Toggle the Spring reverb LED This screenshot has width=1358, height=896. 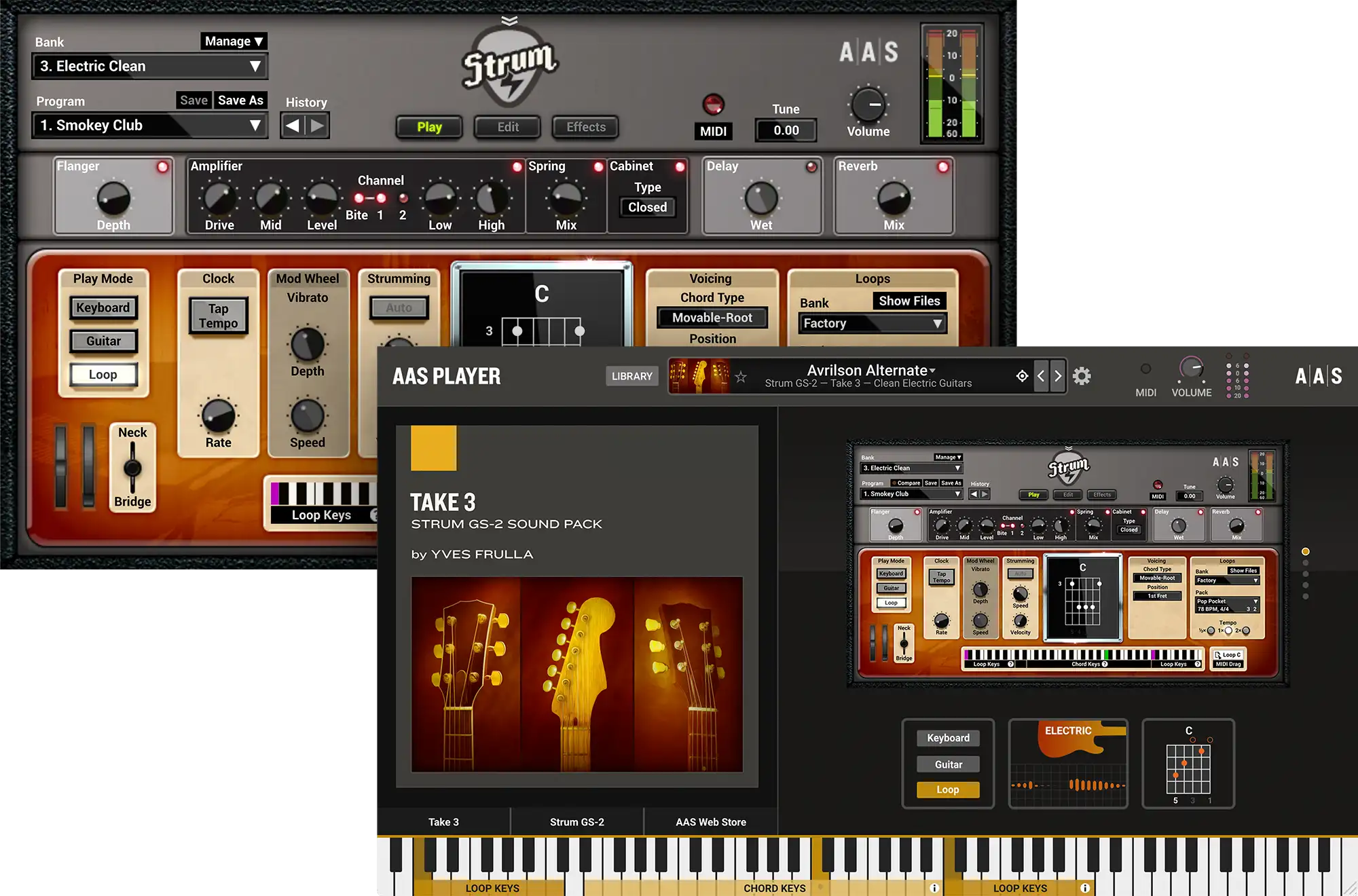click(x=598, y=166)
